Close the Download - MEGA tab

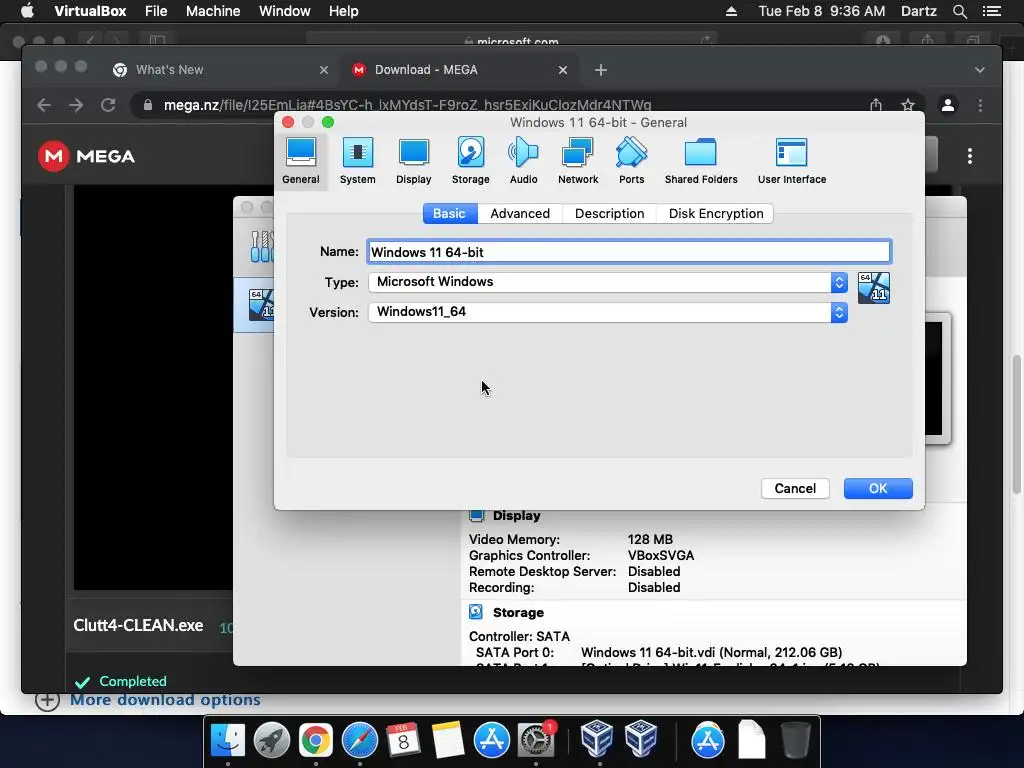[562, 70]
